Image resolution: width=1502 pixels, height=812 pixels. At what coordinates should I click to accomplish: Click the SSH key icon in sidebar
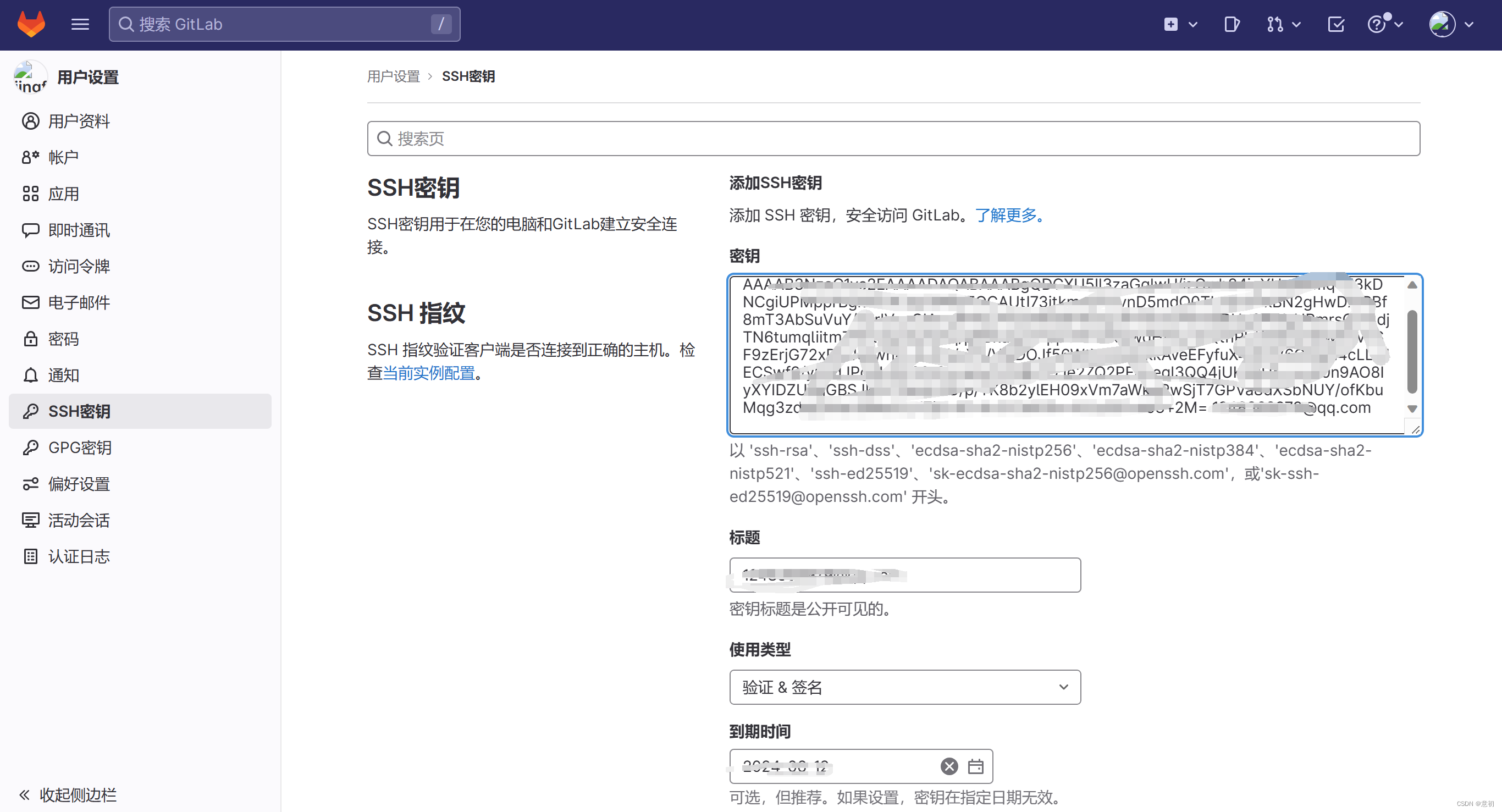pos(30,412)
